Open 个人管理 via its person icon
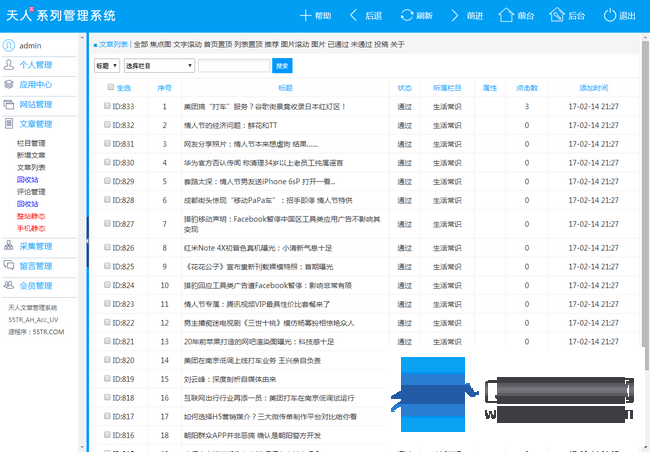Image resolution: width=650 pixels, height=452 pixels. tap(9, 65)
